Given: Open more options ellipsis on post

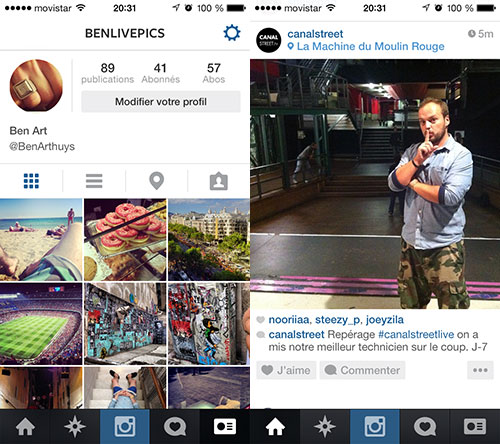Looking at the screenshot, I should [x=480, y=370].
